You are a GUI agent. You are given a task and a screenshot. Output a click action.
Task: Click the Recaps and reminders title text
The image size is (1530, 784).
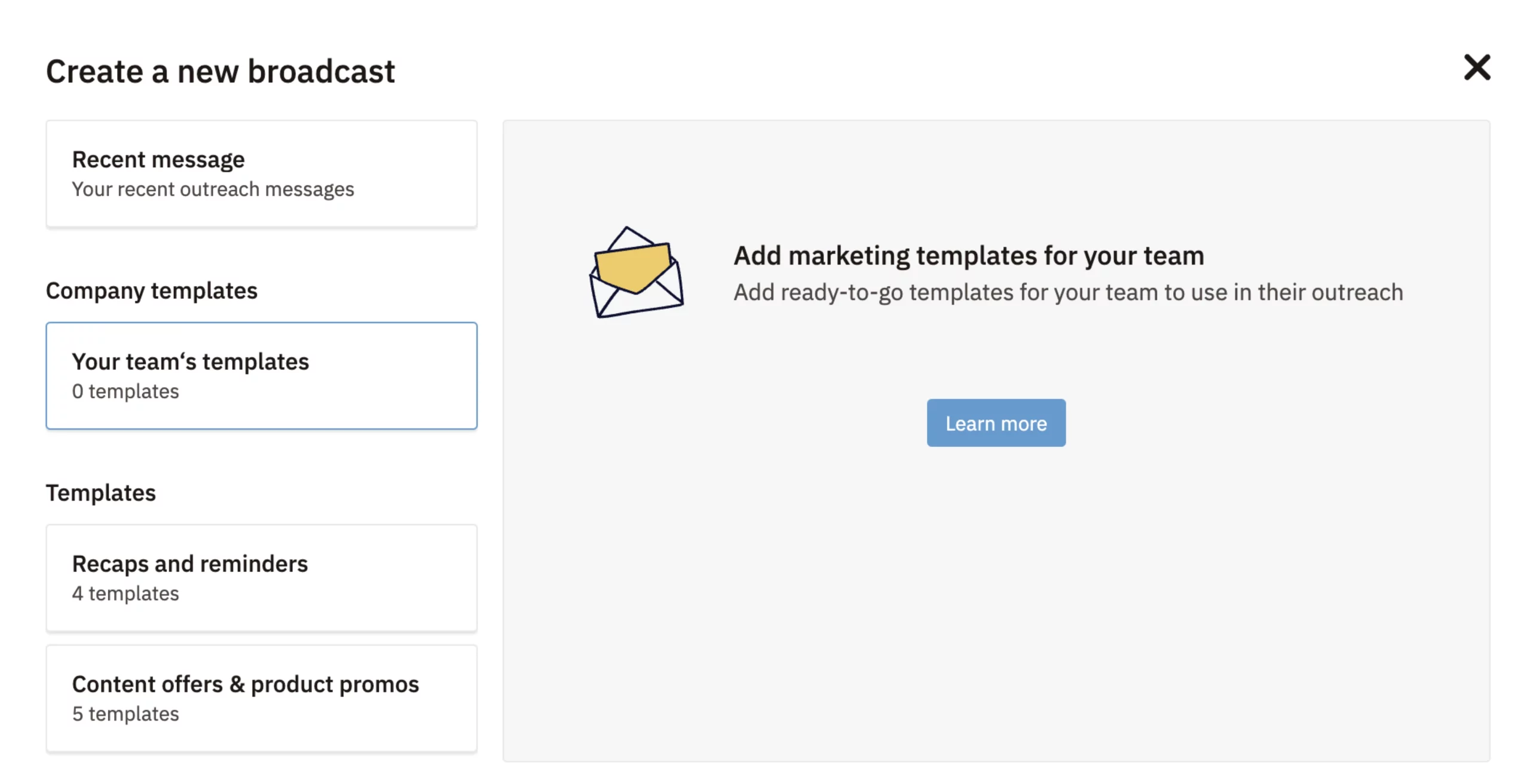tap(189, 563)
